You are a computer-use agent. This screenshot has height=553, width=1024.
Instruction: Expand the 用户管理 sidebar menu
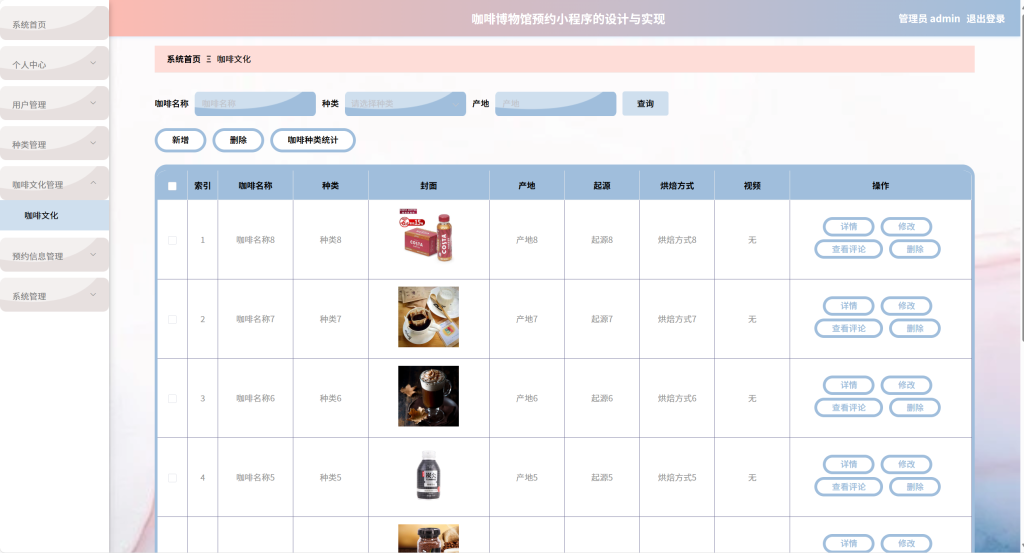(x=54, y=103)
